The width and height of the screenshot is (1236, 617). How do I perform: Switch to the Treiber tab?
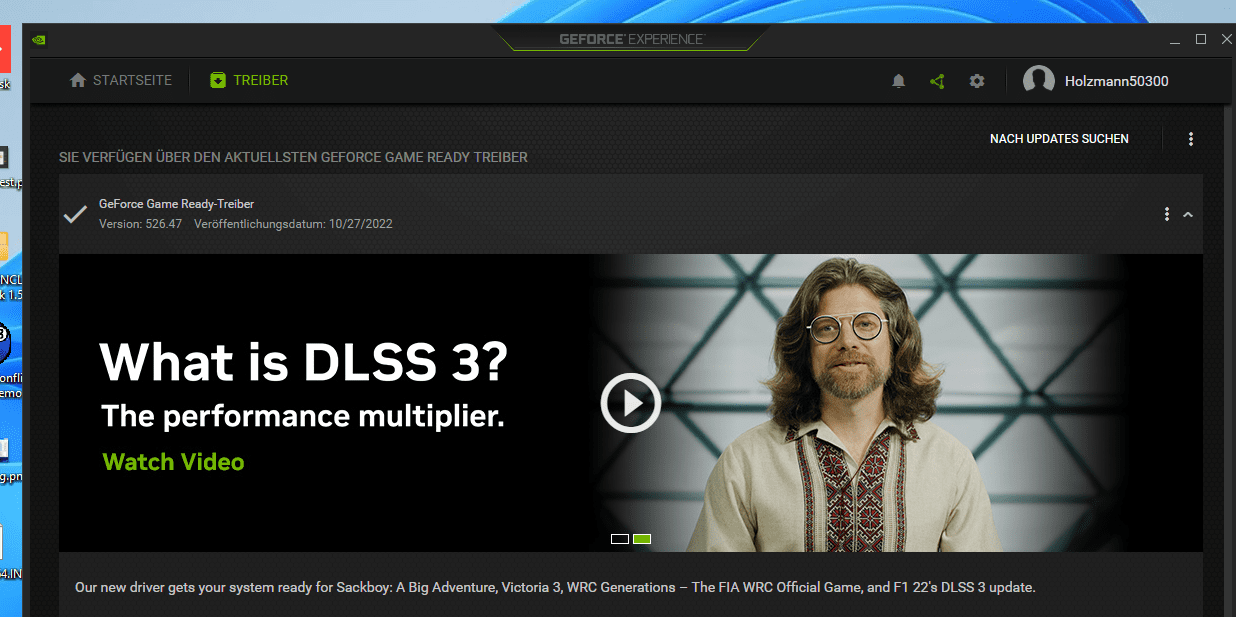pos(249,80)
